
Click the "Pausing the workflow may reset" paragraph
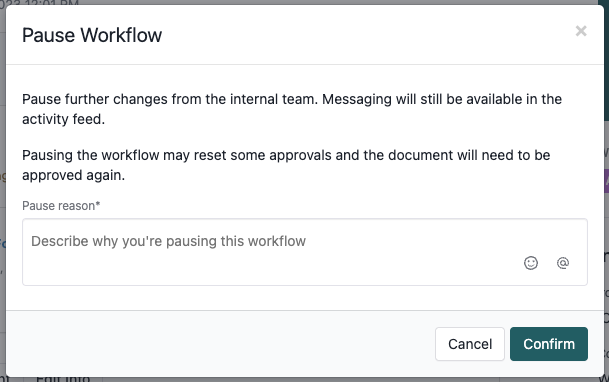(x=286, y=165)
